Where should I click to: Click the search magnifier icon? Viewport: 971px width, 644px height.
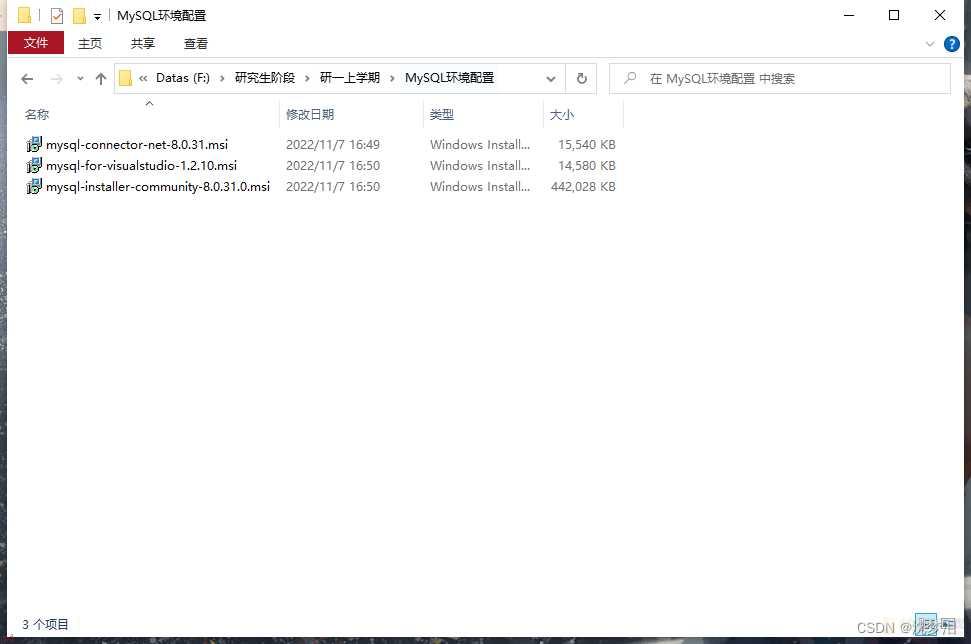coord(630,78)
